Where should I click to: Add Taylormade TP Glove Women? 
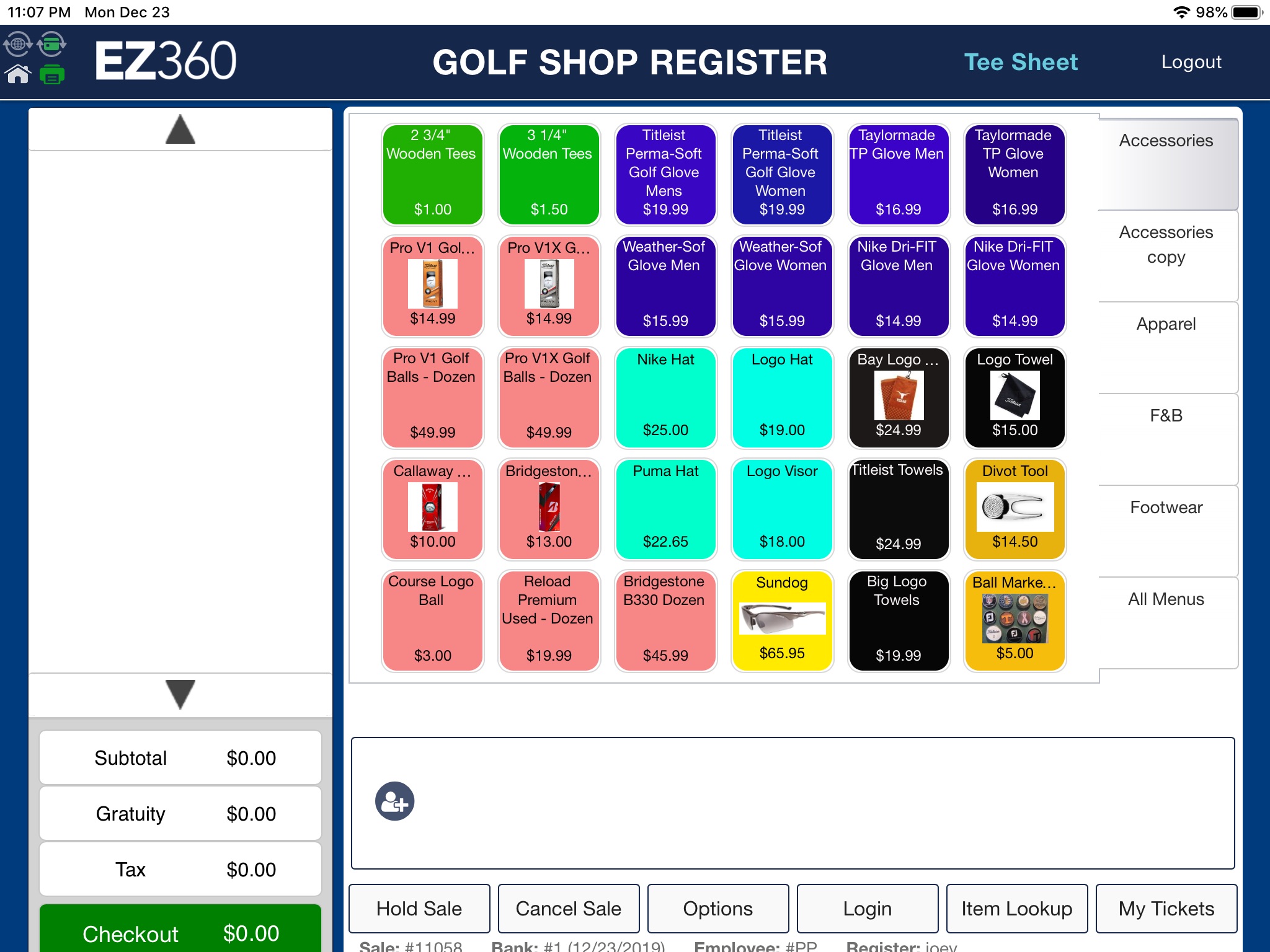pyautogui.click(x=1015, y=174)
